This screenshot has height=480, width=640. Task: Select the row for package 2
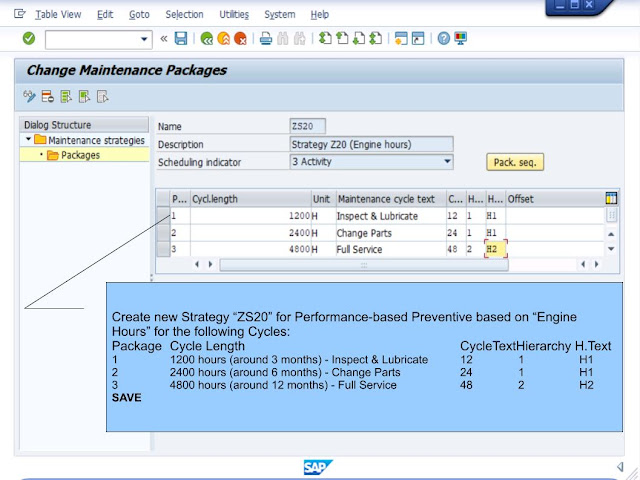click(163, 233)
